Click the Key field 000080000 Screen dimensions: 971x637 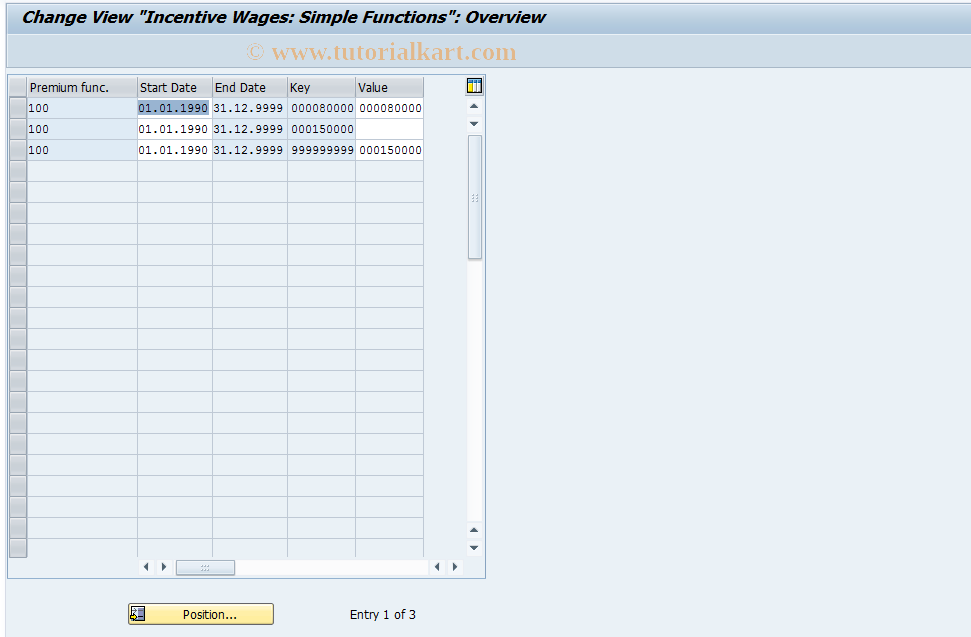[x=321, y=108]
